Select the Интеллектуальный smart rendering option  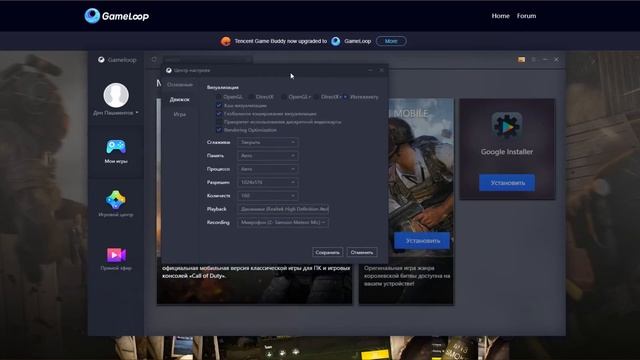coord(345,97)
